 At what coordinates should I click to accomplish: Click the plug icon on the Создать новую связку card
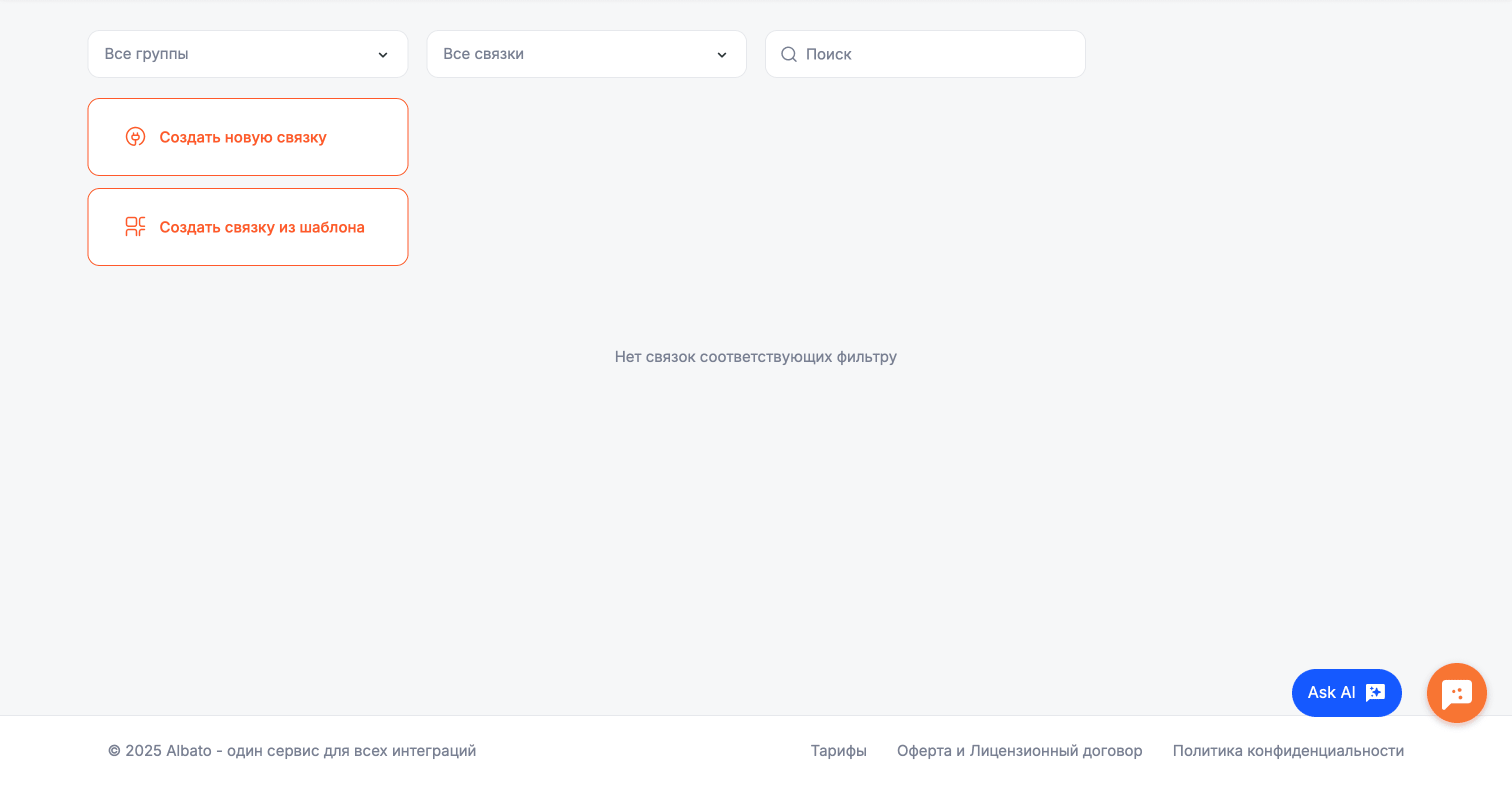pos(135,137)
